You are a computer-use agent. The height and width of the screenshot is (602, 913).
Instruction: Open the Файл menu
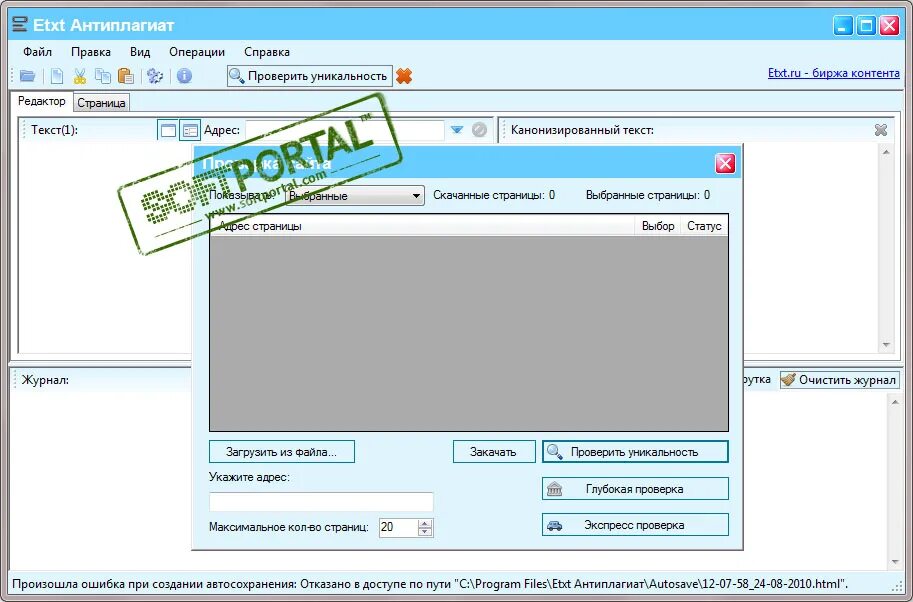click(37, 52)
